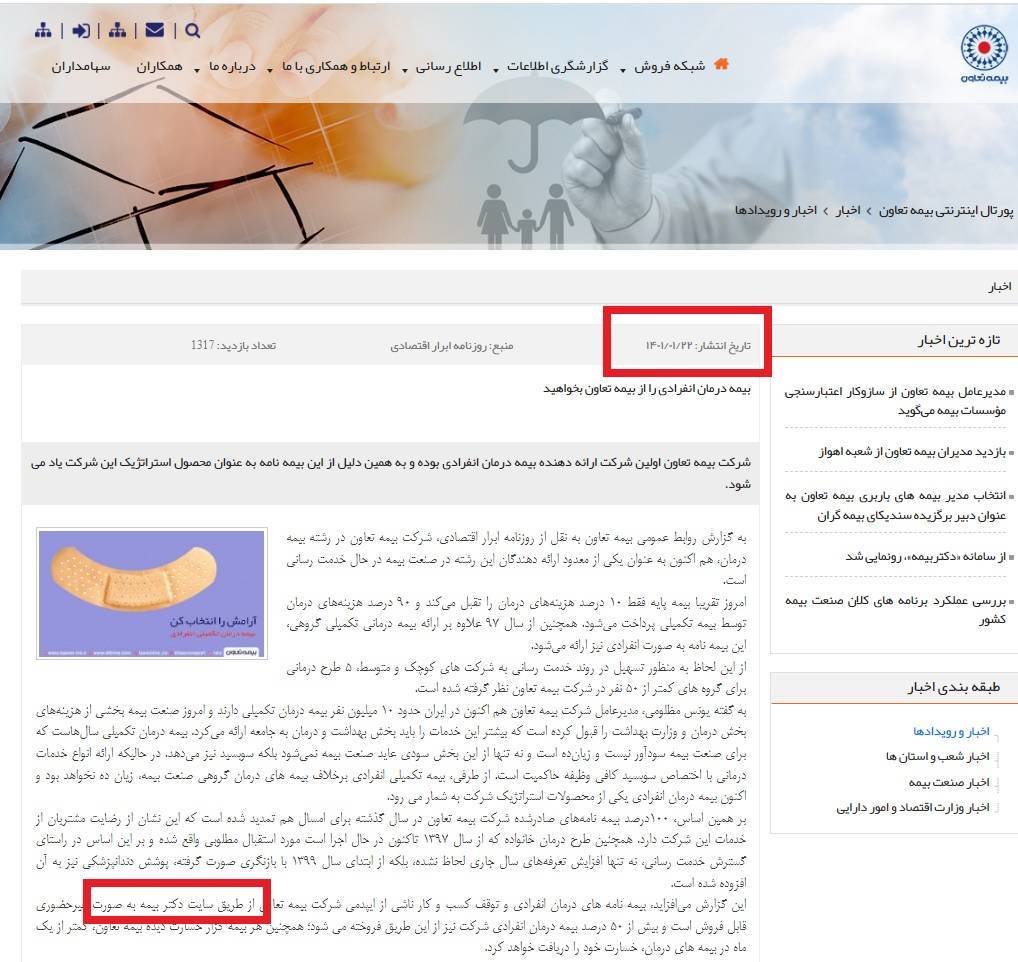Click the اخبار و رویدادها breadcrumb
The image size is (1018, 962).
(x=775, y=210)
